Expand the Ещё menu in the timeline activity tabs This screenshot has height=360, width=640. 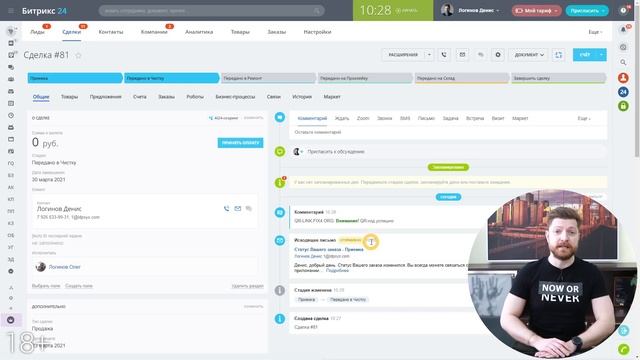pyautogui.click(x=584, y=118)
